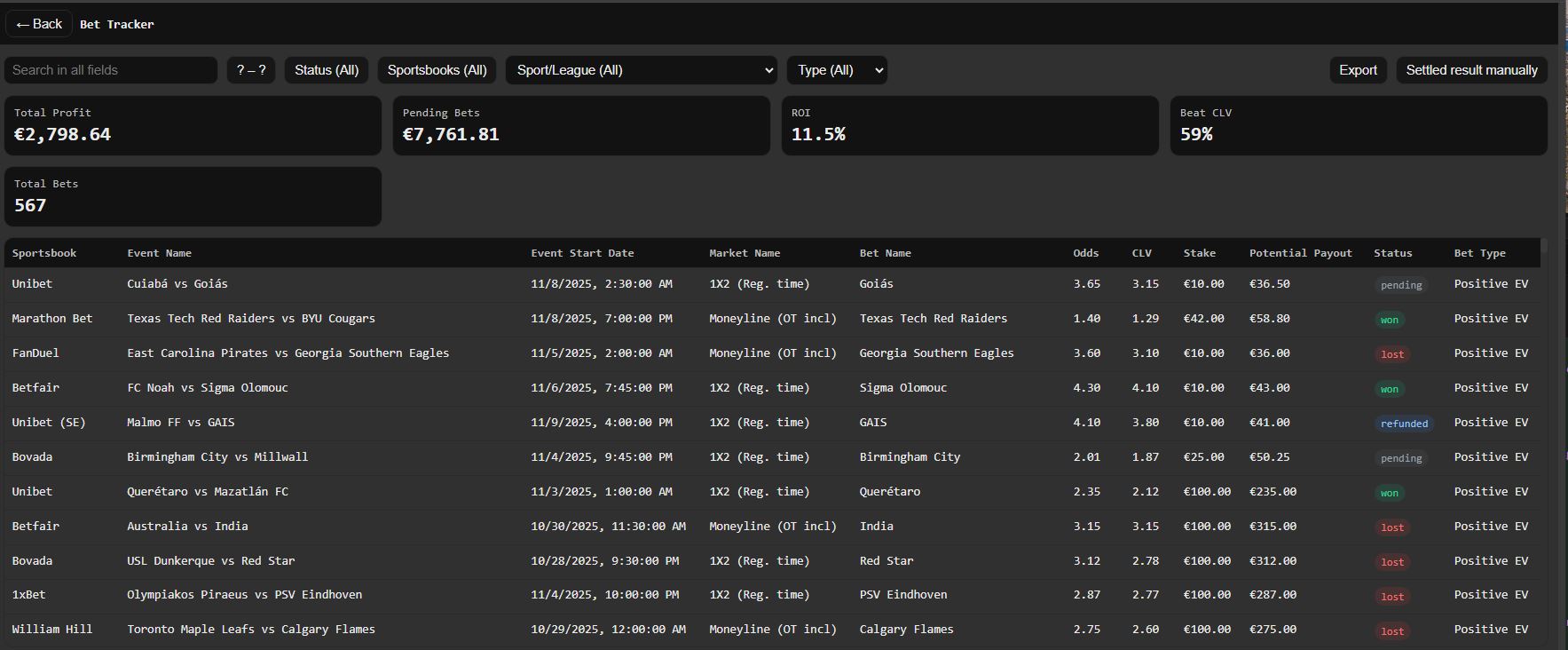Open the '? – ?' date range filter
The height and width of the screenshot is (650, 1568).
(x=251, y=70)
